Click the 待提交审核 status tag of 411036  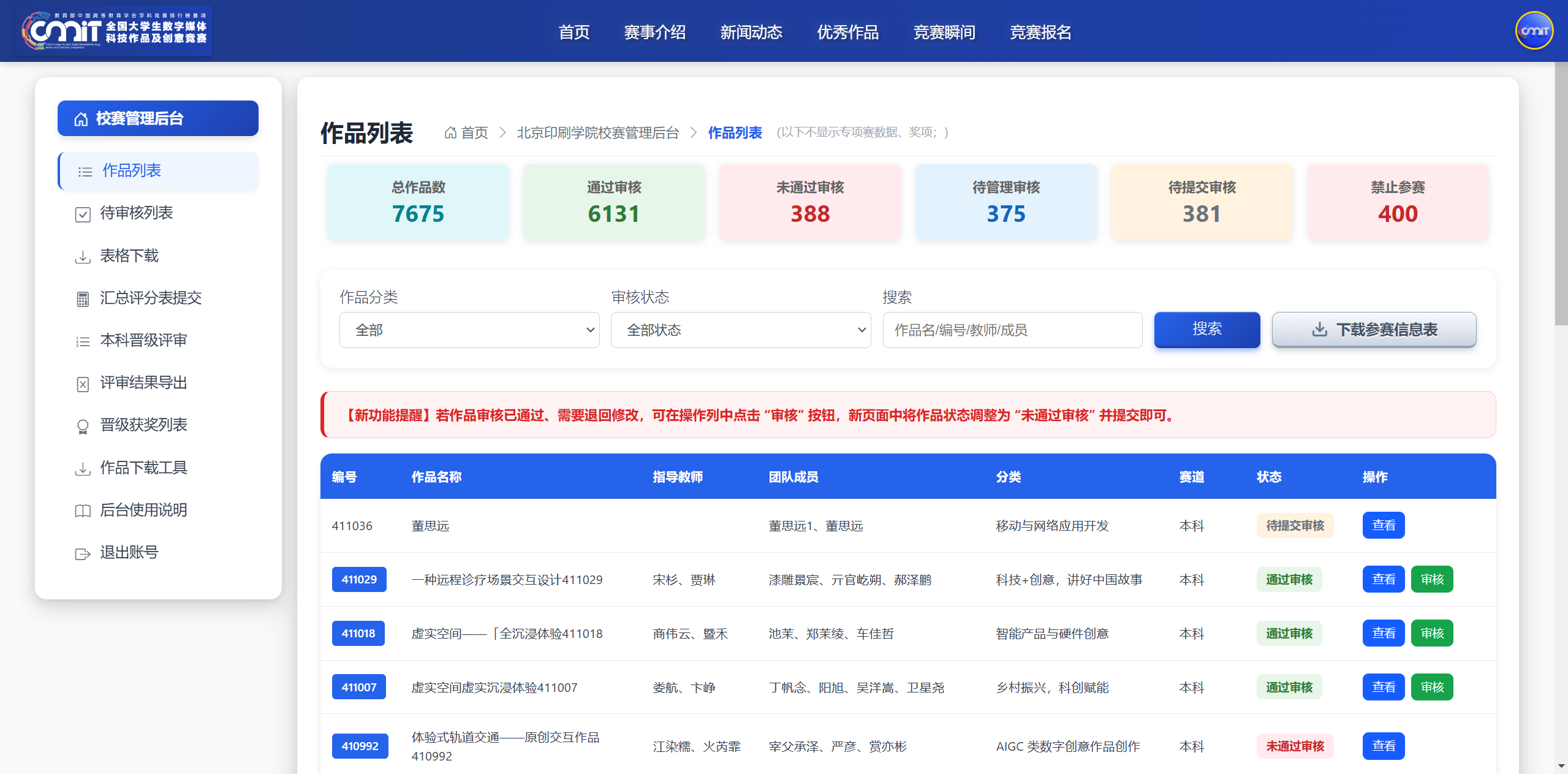[1295, 525]
